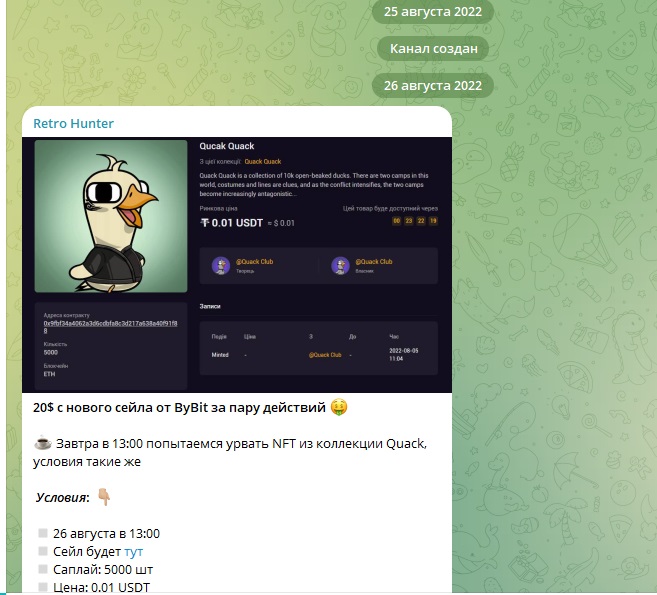
Task: Click the contract address in the screenshot
Action: pyautogui.click(x=110, y=327)
